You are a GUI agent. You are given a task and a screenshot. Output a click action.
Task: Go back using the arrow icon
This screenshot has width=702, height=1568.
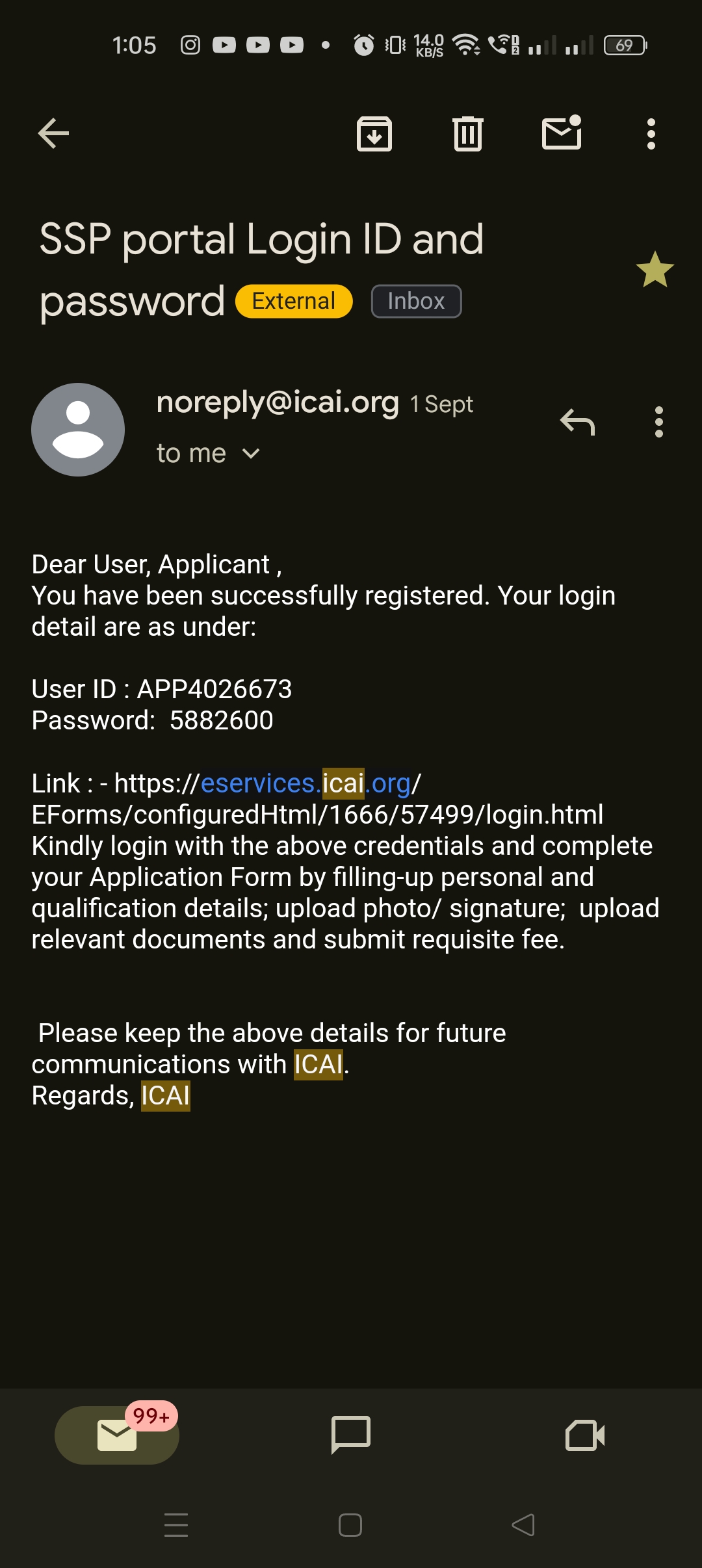(53, 134)
